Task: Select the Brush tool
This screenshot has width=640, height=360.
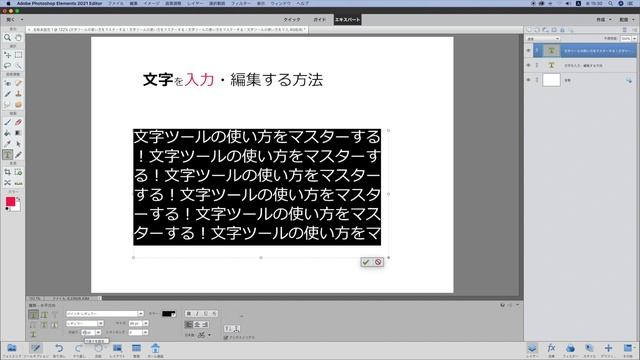Action: coord(7,122)
